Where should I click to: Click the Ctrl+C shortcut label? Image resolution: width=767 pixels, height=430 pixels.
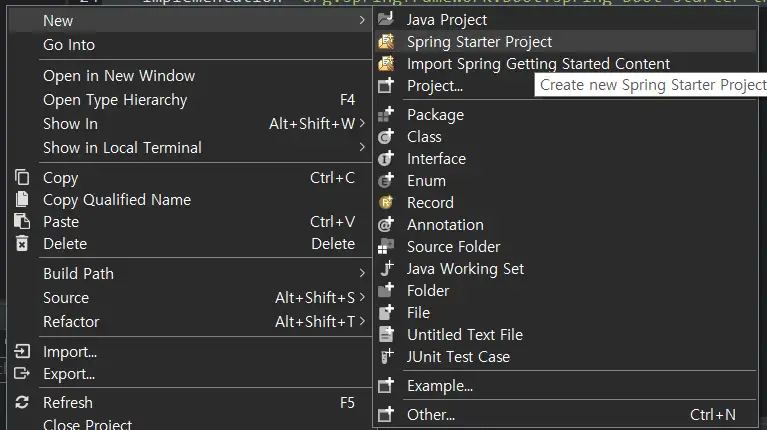tap(333, 178)
